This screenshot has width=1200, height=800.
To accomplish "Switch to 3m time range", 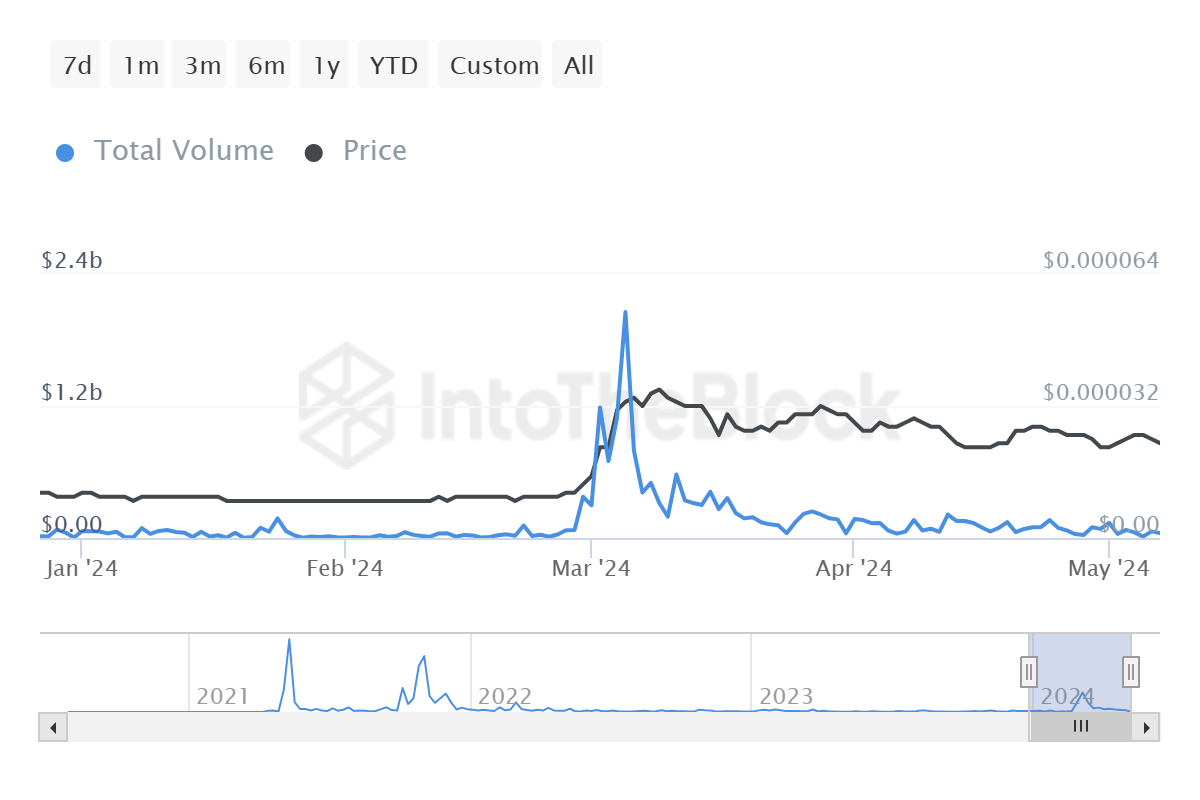I will point(202,66).
